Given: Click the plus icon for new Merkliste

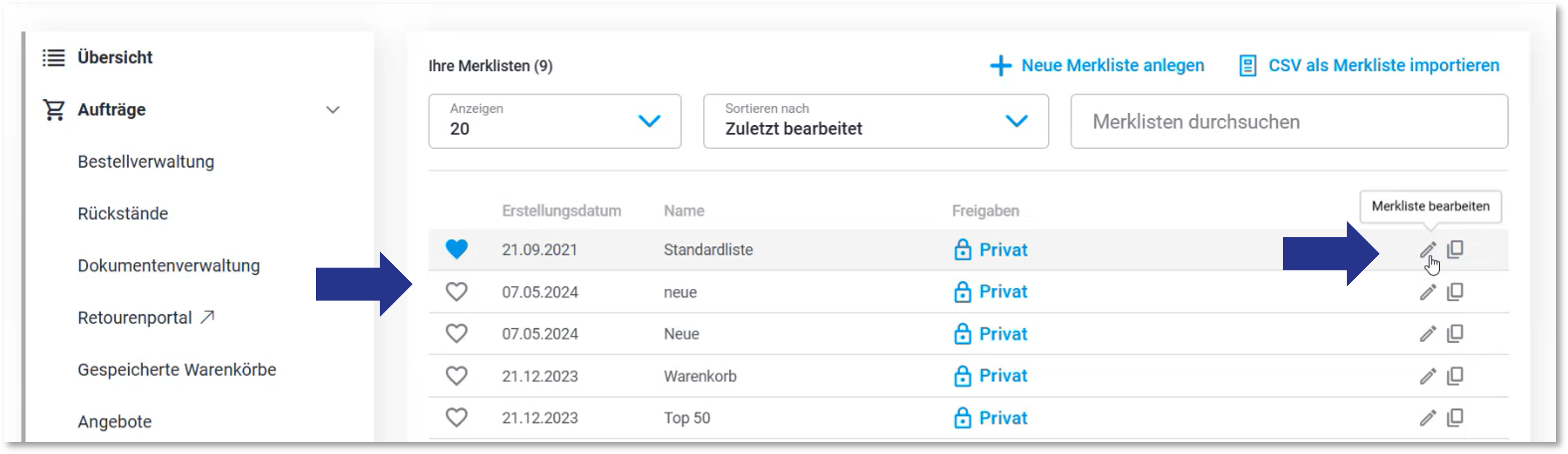Looking at the screenshot, I should click(x=1000, y=65).
